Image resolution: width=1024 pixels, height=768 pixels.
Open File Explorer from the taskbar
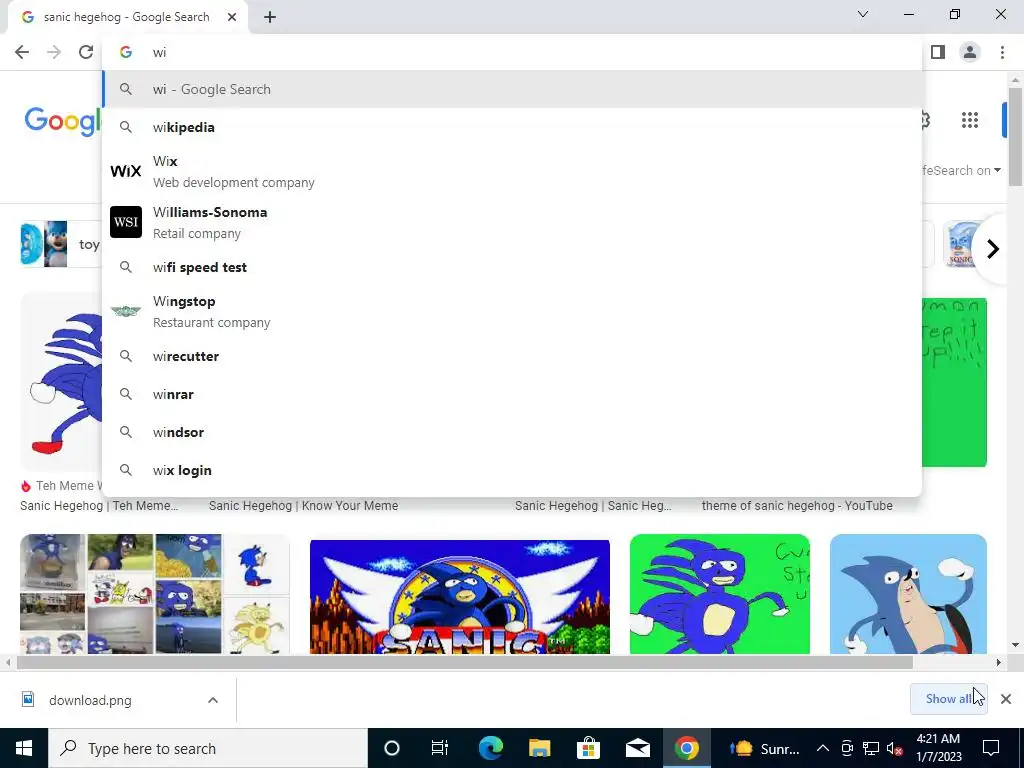(x=539, y=748)
